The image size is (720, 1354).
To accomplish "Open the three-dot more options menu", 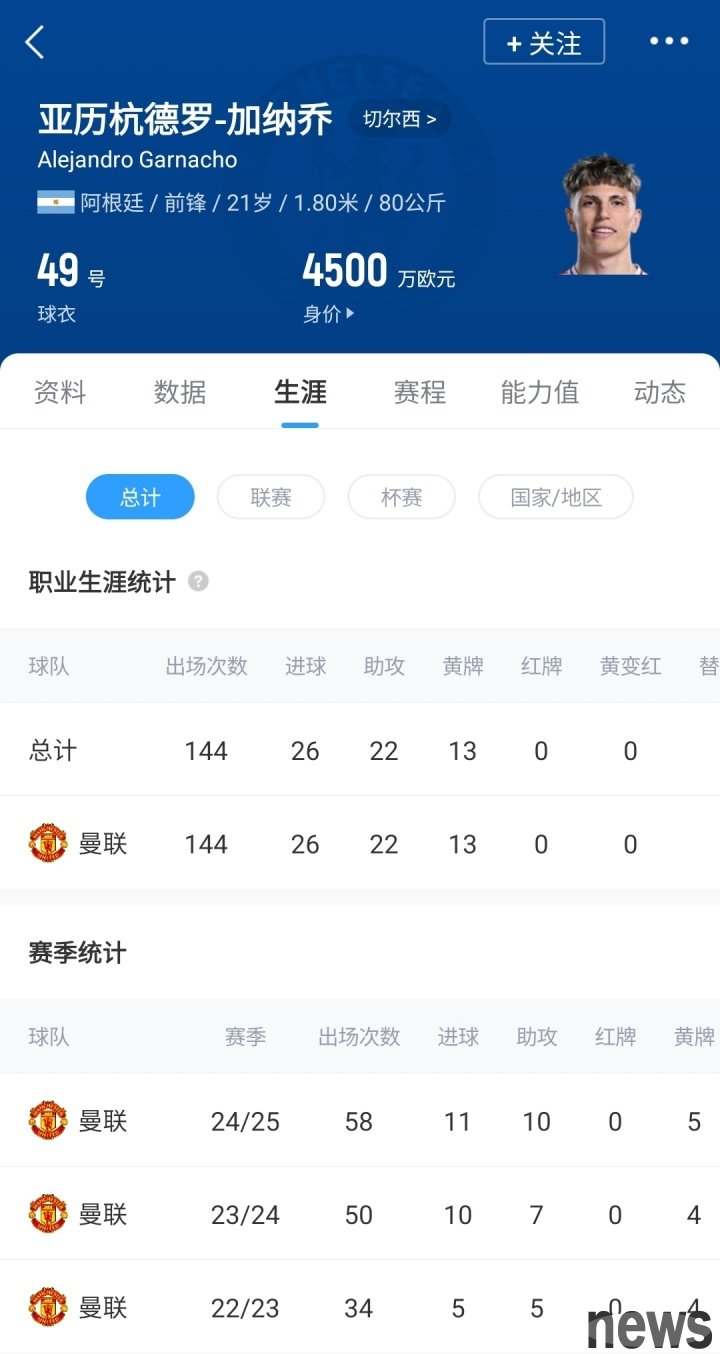I will (x=669, y=41).
